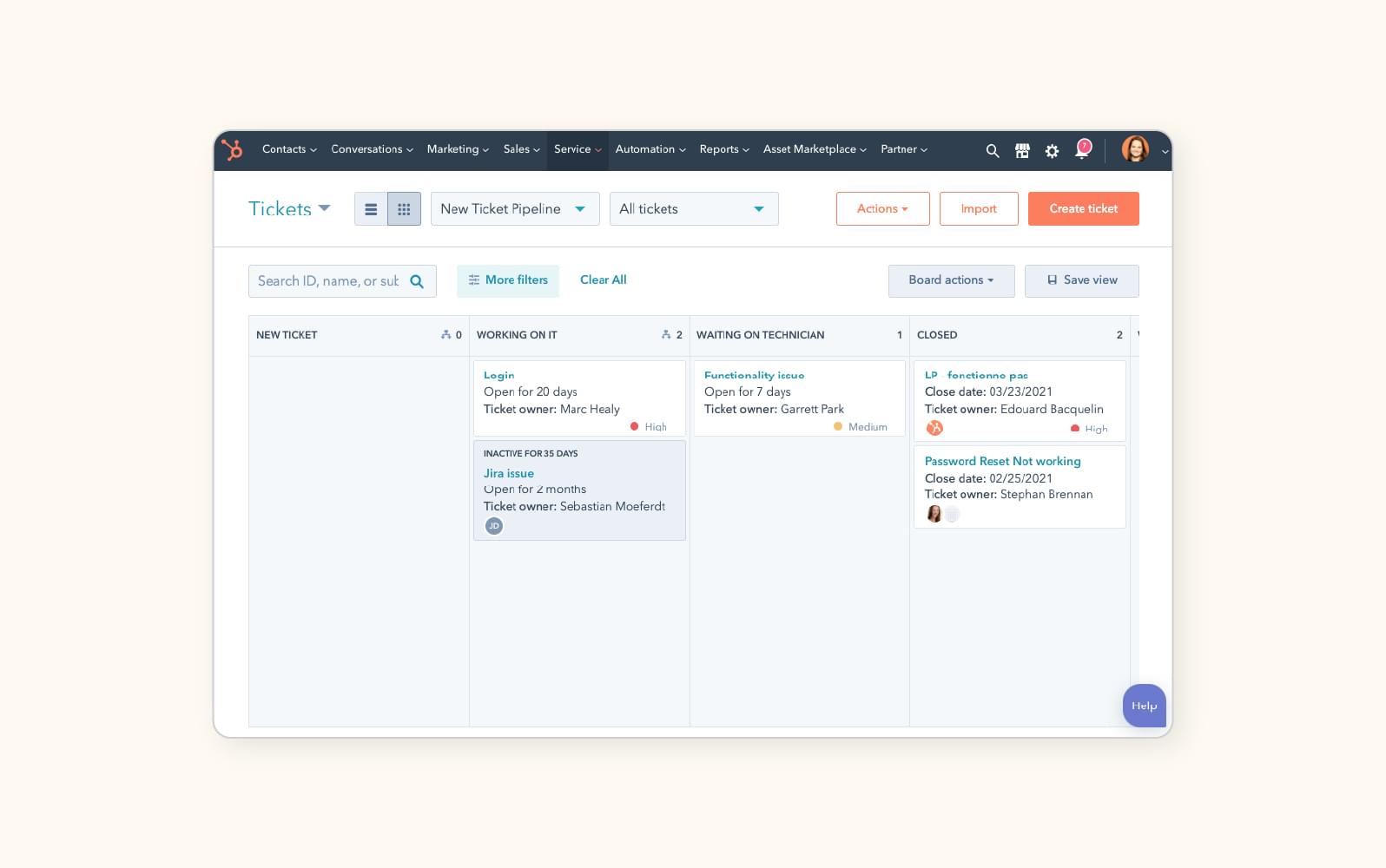Click the JD avatar on Jira issue card
This screenshot has width=1386, height=868.
coord(494,526)
